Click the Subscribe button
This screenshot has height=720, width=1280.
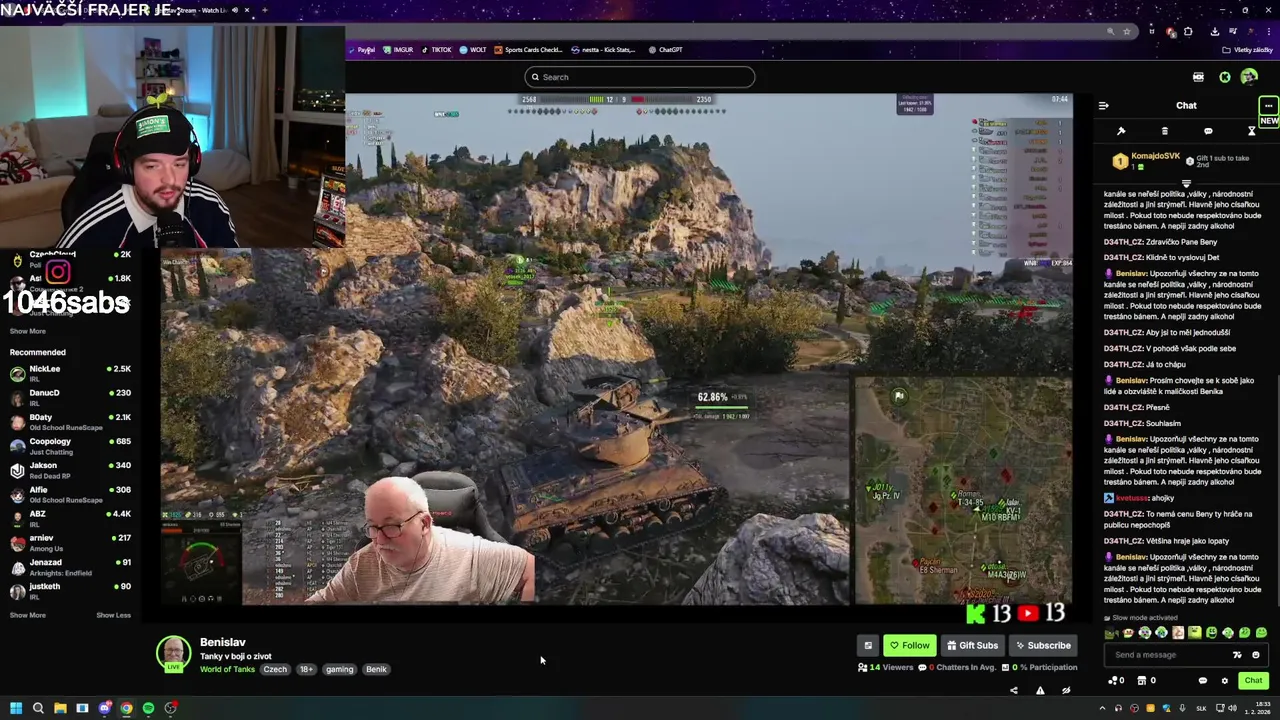click(1042, 645)
